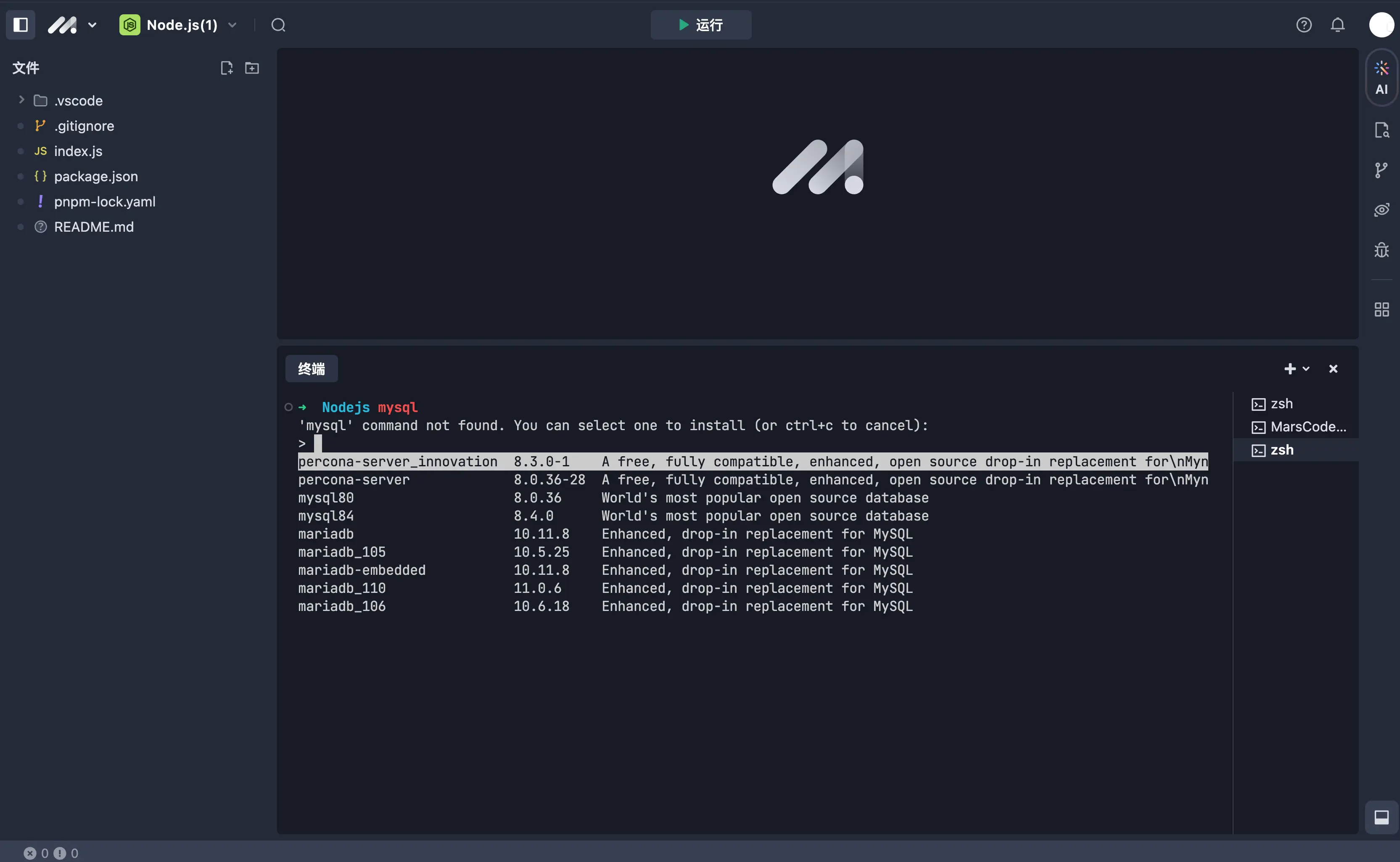Select the mariadb 10.11.8 row
Screen dimensions: 1400x862
tap(605, 534)
